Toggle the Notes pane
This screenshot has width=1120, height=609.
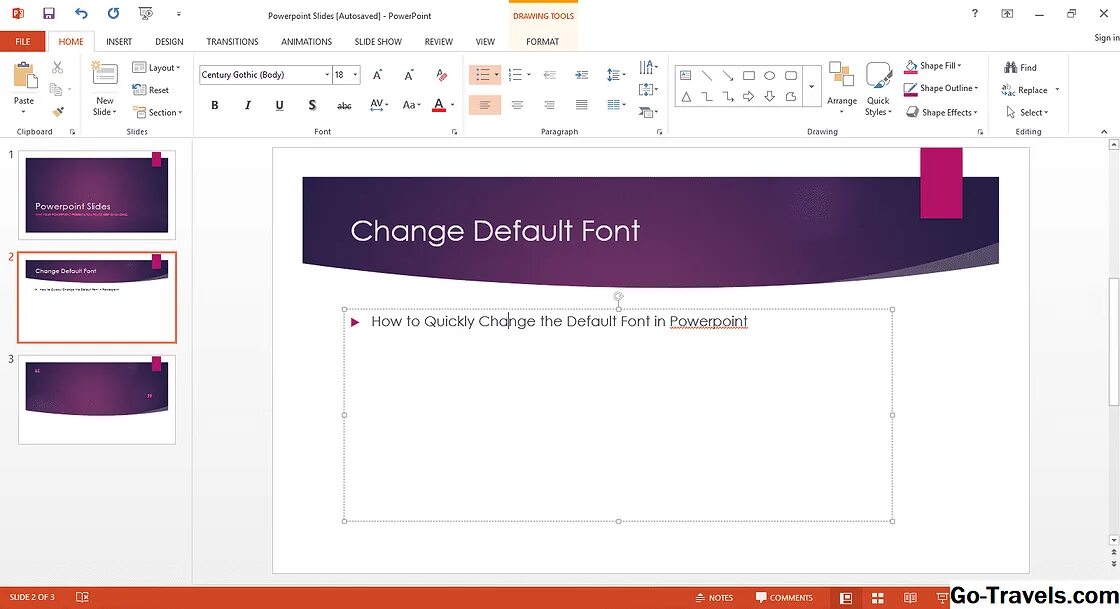click(x=714, y=598)
